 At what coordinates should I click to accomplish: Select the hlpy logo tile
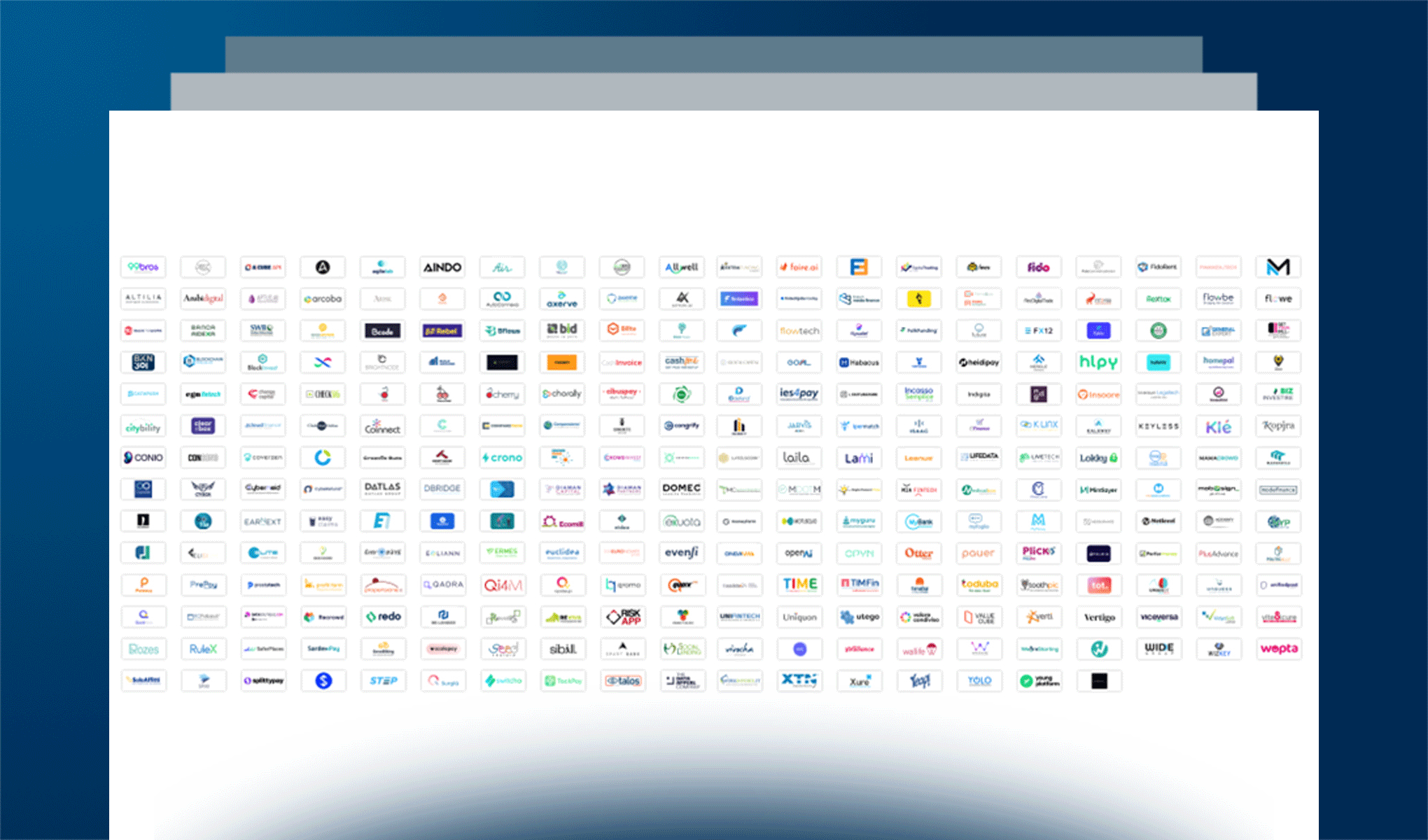click(1098, 362)
